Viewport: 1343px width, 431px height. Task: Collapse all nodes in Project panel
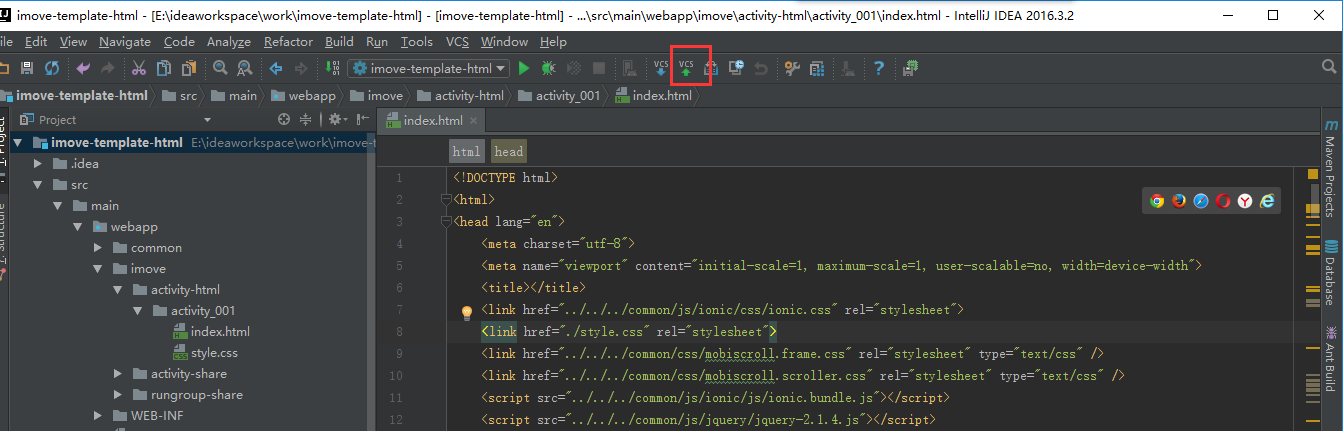coord(306,119)
